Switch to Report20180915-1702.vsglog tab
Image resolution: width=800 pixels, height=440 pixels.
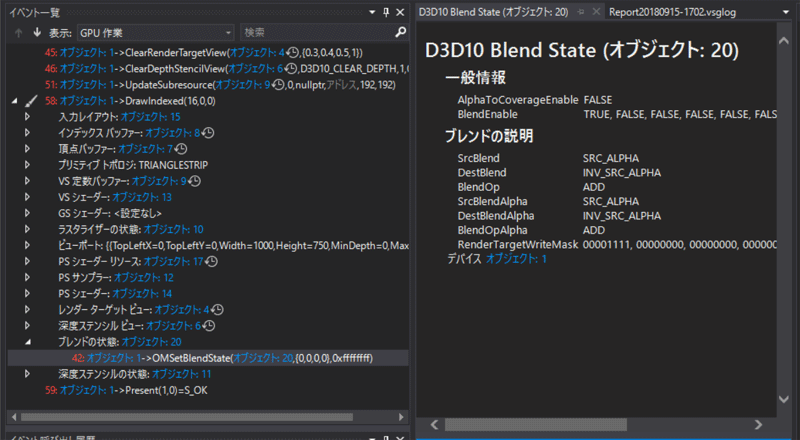[x=672, y=12]
